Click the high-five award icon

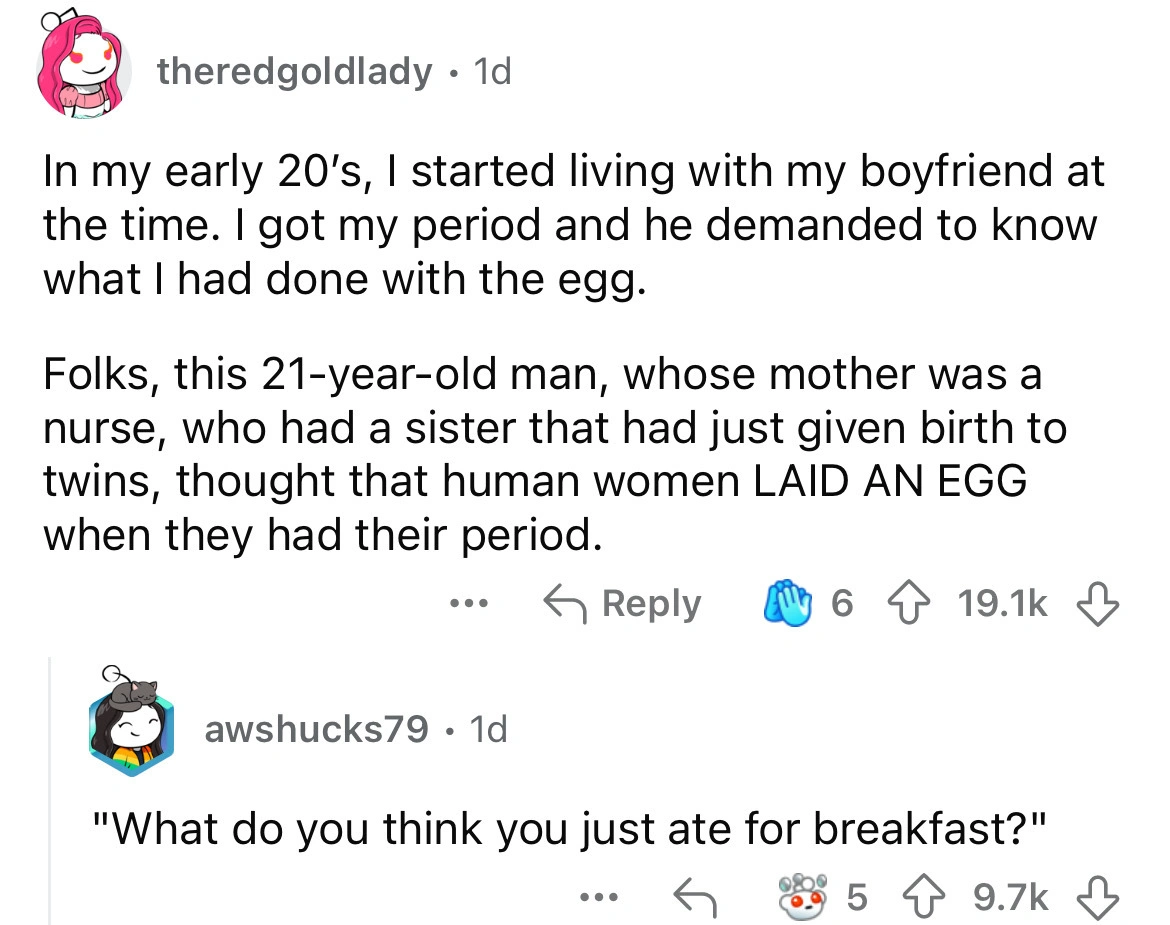point(784,604)
